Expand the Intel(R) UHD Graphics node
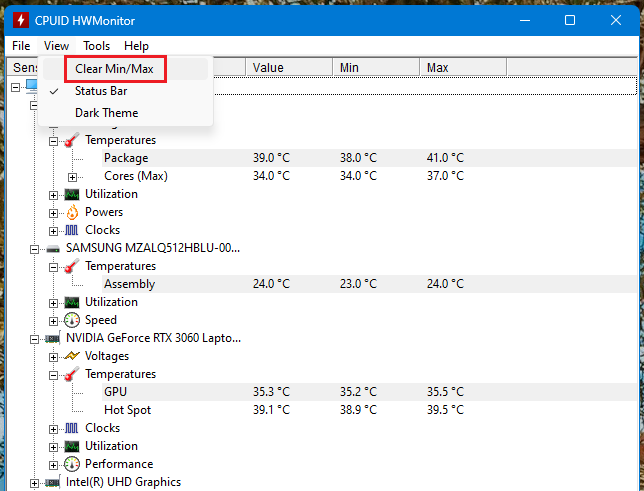The width and height of the screenshot is (644, 491). pos(34,484)
